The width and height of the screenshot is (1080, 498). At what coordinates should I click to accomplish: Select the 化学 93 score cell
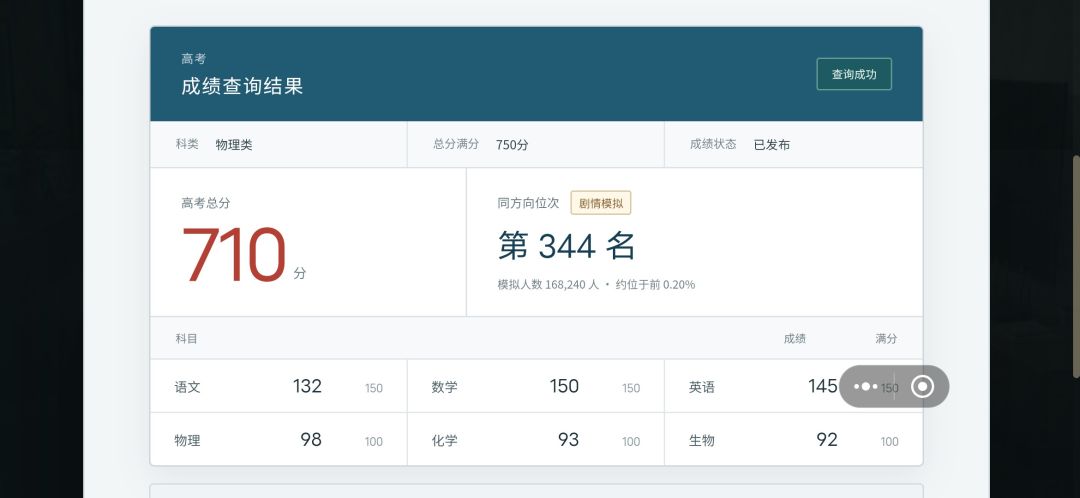536,439
